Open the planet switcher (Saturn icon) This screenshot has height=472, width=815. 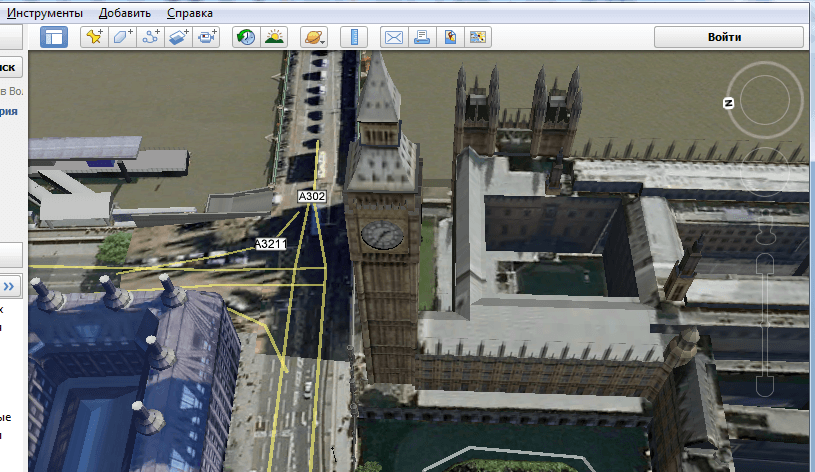[313, 37]
